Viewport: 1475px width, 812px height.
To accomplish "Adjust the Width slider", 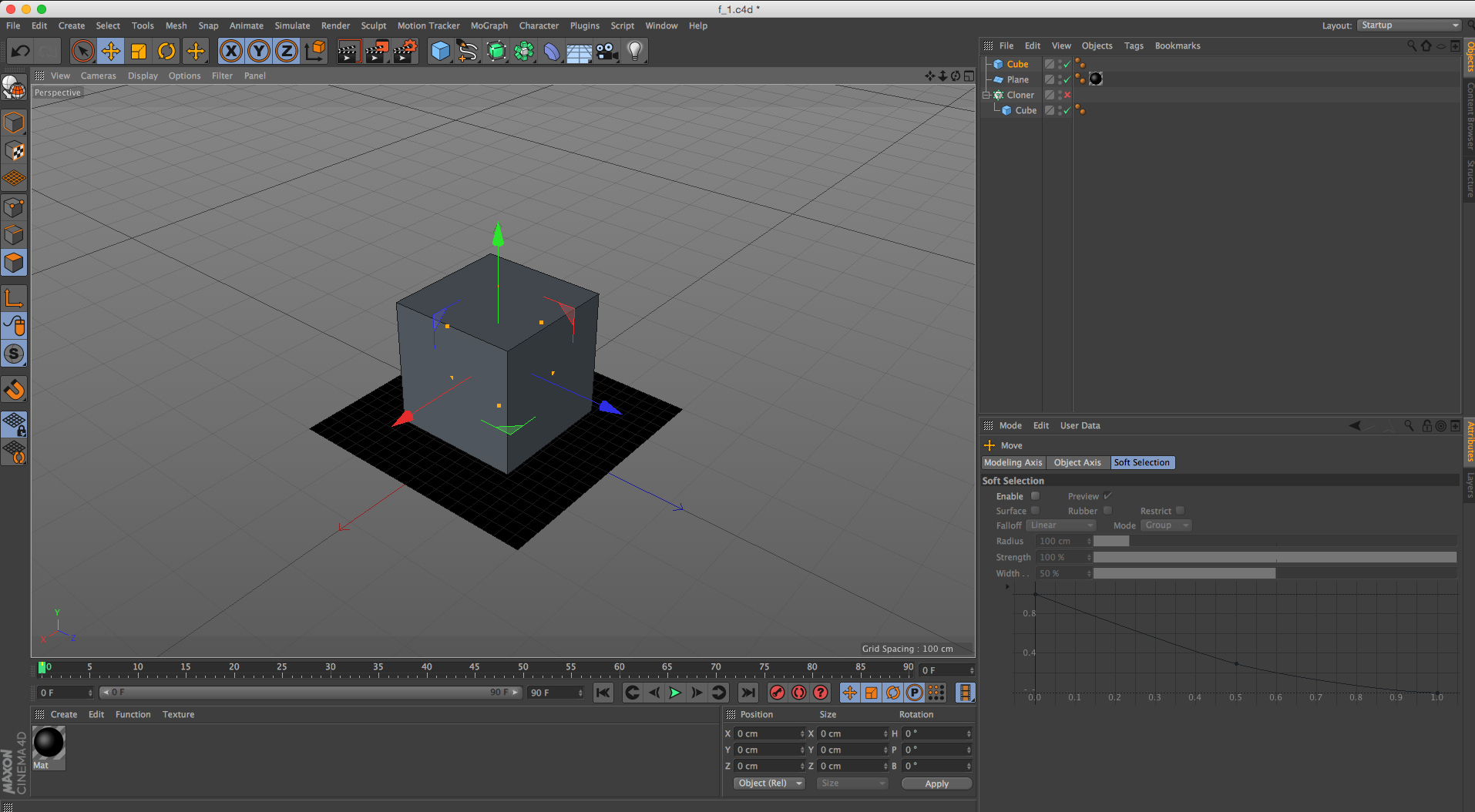I will [1275, 573].
